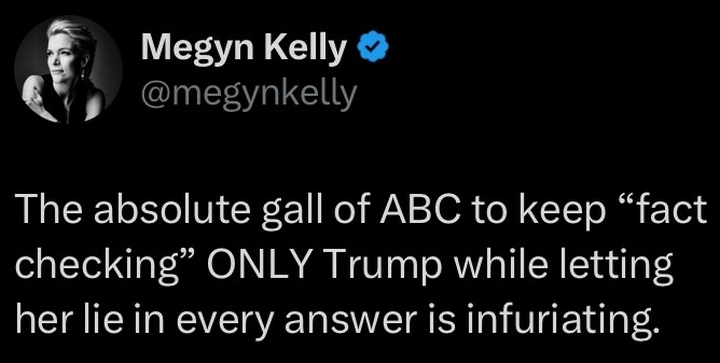The image size is (720, 363).
Task: Click the word checking in second line
Action: tap(109, 268)
